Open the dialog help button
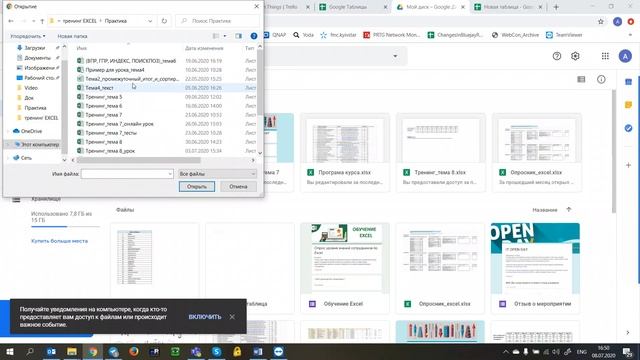640x360 pixels. point(253,36)
